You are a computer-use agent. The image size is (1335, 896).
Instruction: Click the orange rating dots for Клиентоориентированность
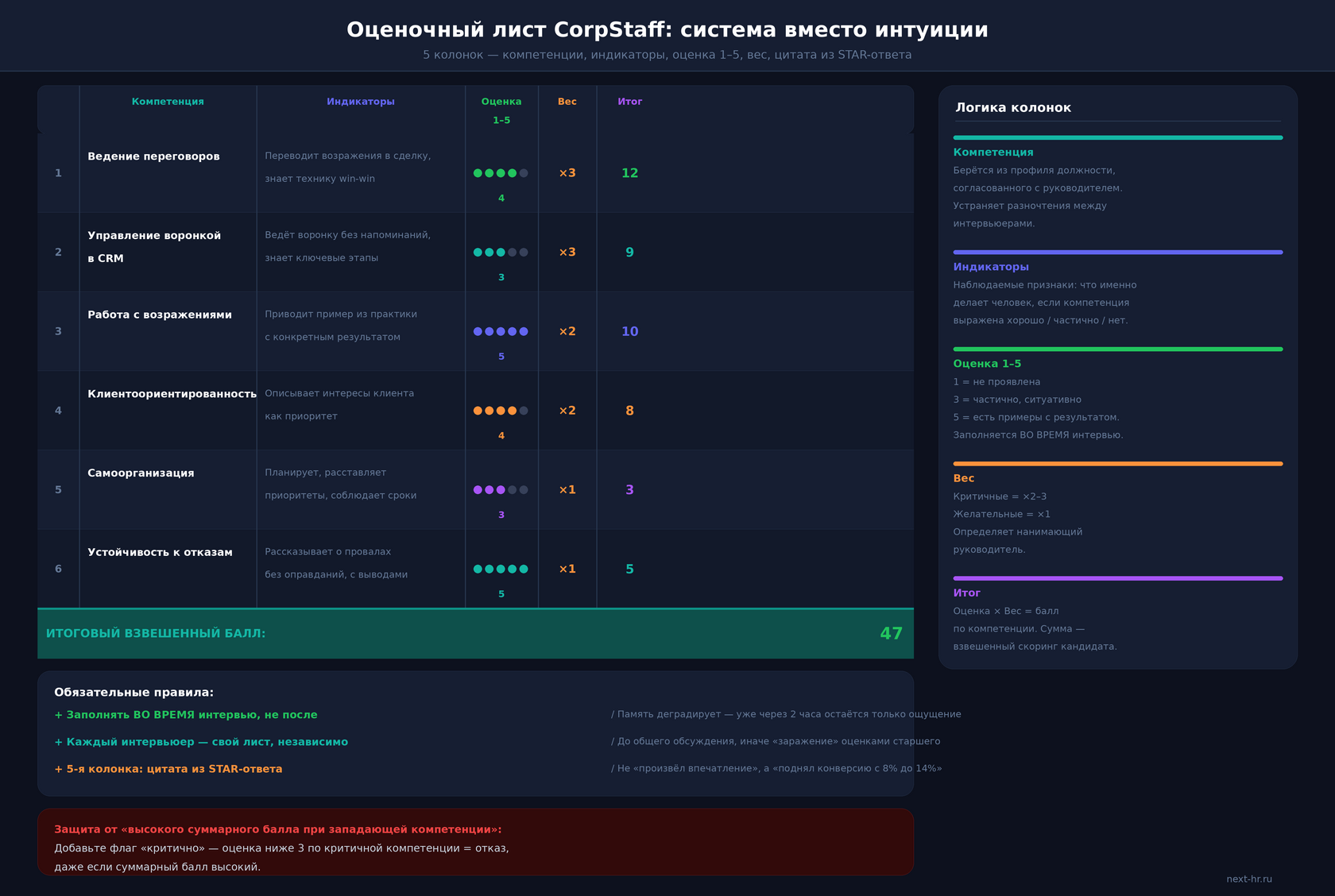(x=501, y=411)
